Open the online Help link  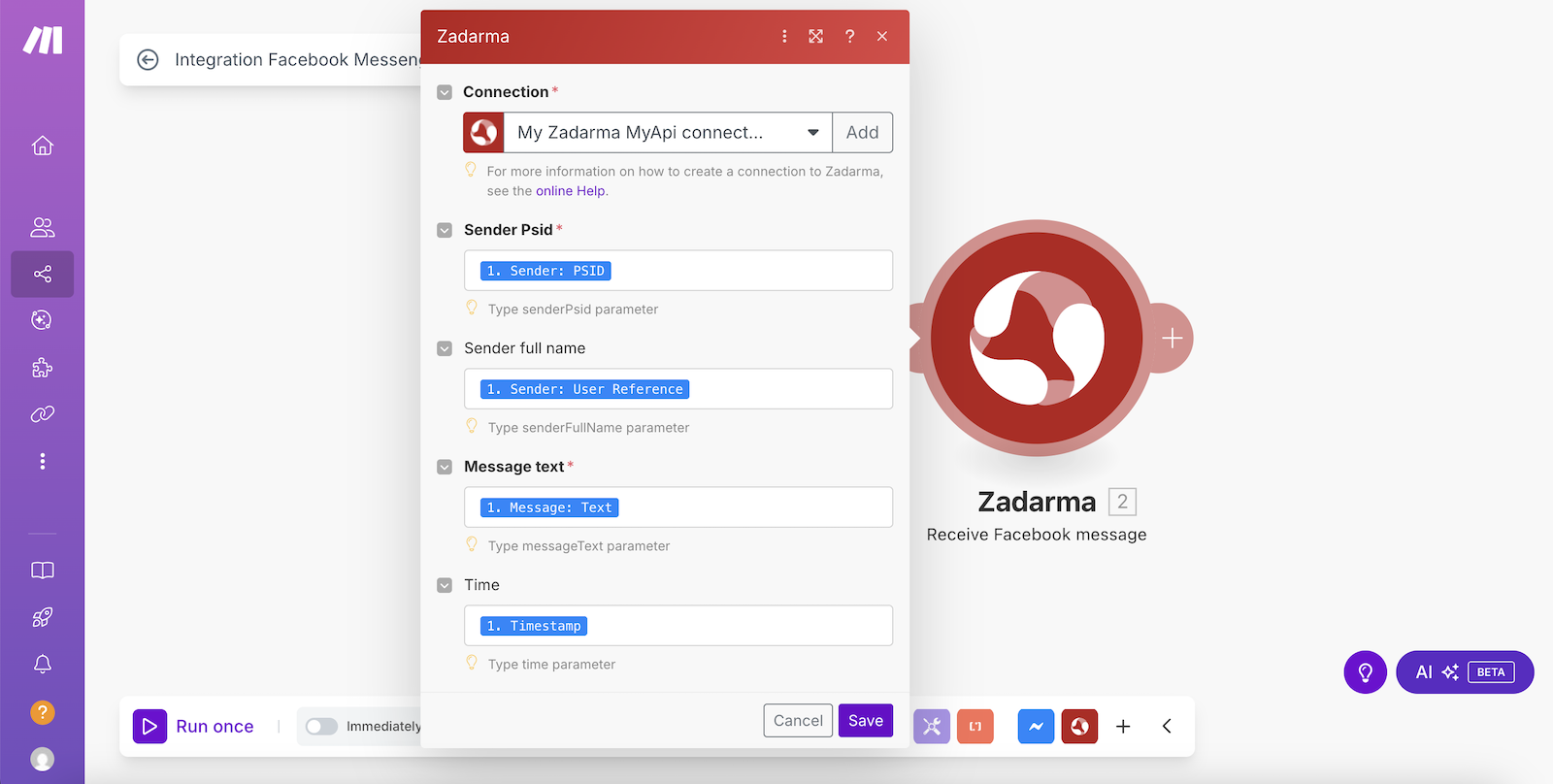click(x=571, y=191)
